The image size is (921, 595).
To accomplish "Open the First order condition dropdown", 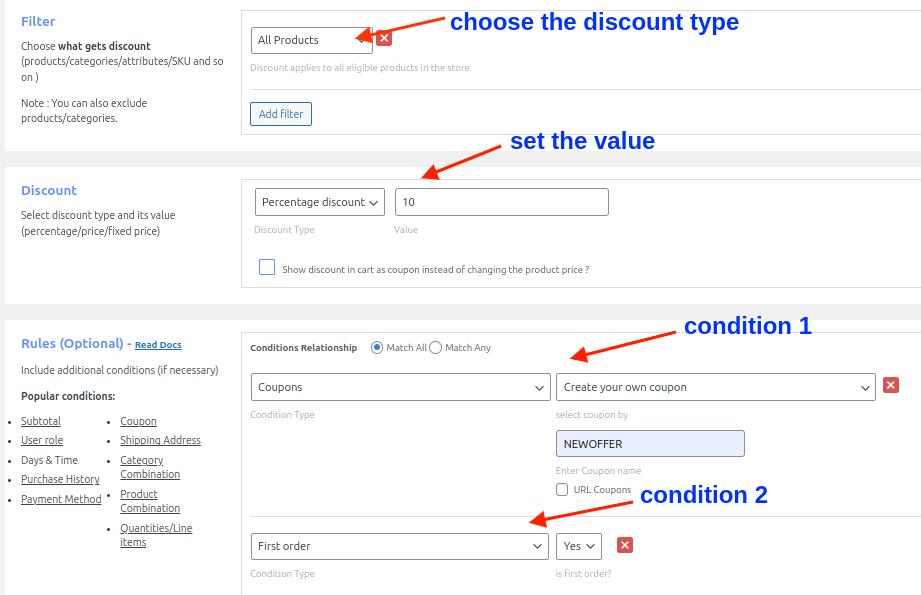I will point(400,546).
